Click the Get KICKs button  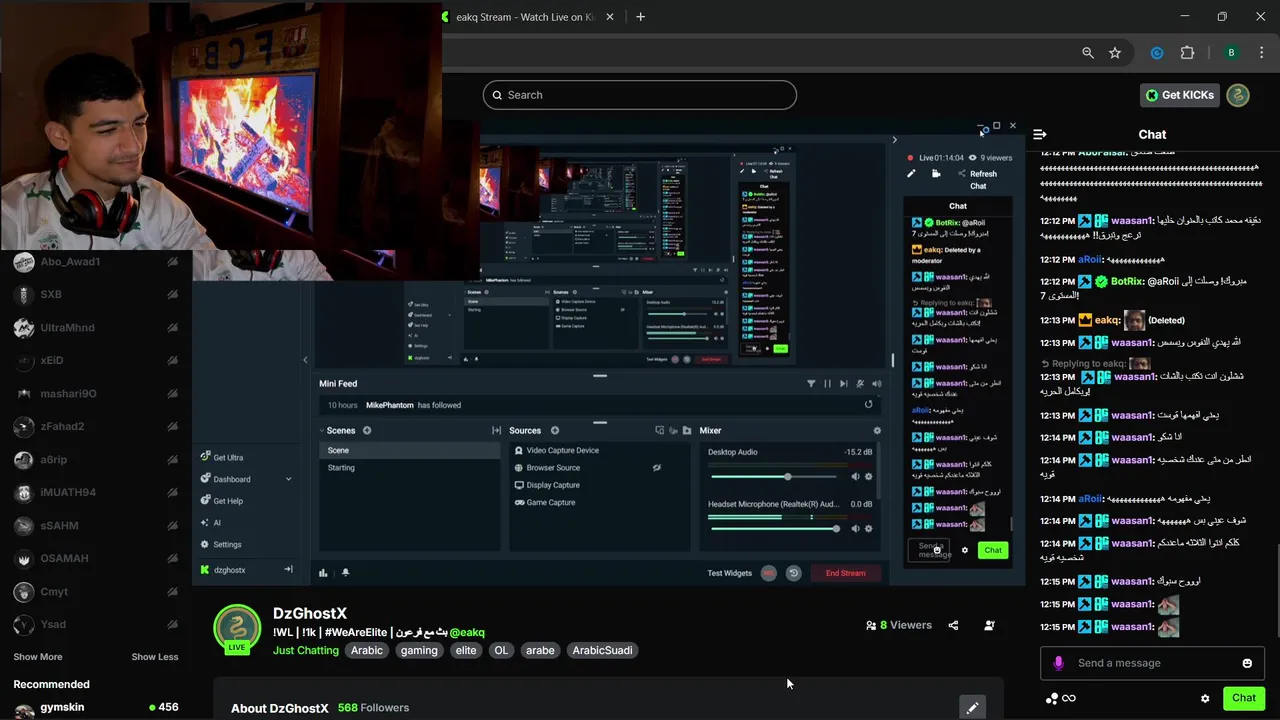pyautogui.click(x=1180, y=95)
